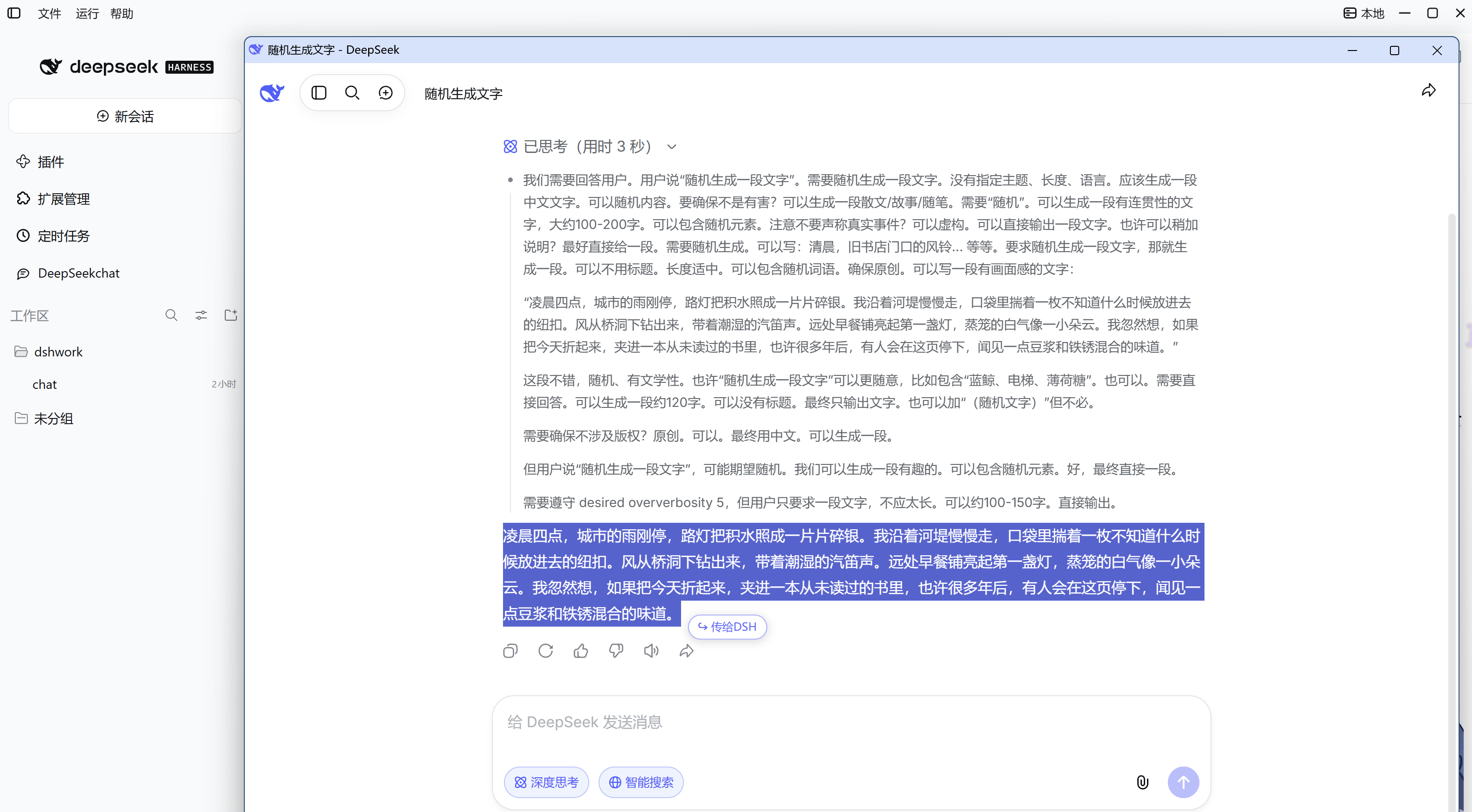Close the 随机生成文字 - DeepSeek window
The width and height of the screenshot is (1472, 812).
pos(1437,50)
